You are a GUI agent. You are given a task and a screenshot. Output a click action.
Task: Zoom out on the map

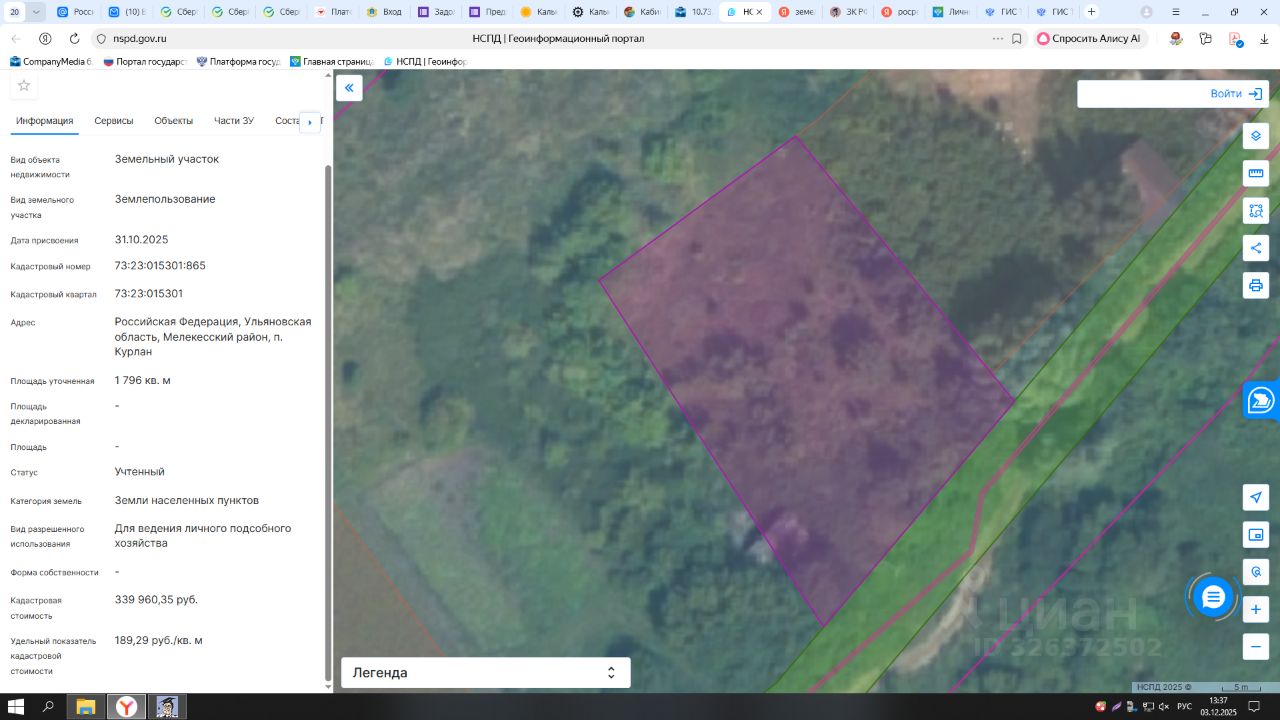(x=1256, y=646)
